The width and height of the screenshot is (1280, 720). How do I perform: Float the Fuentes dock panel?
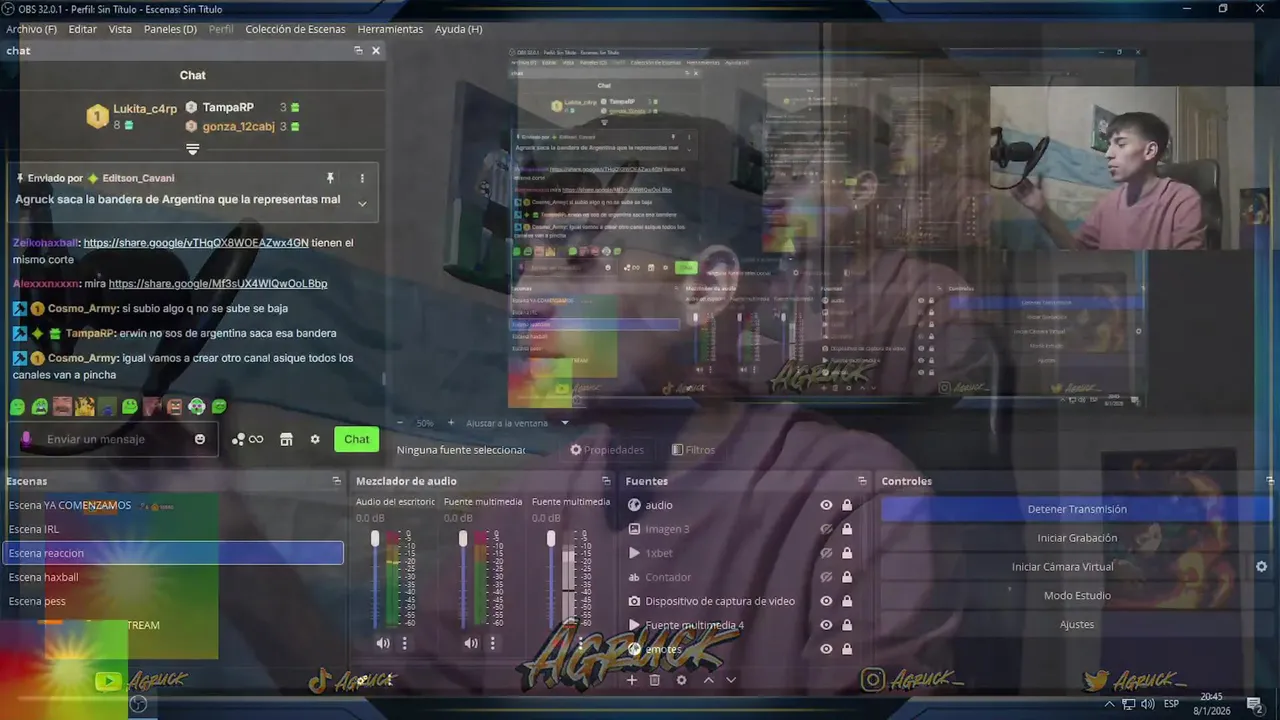pos(862,481)
